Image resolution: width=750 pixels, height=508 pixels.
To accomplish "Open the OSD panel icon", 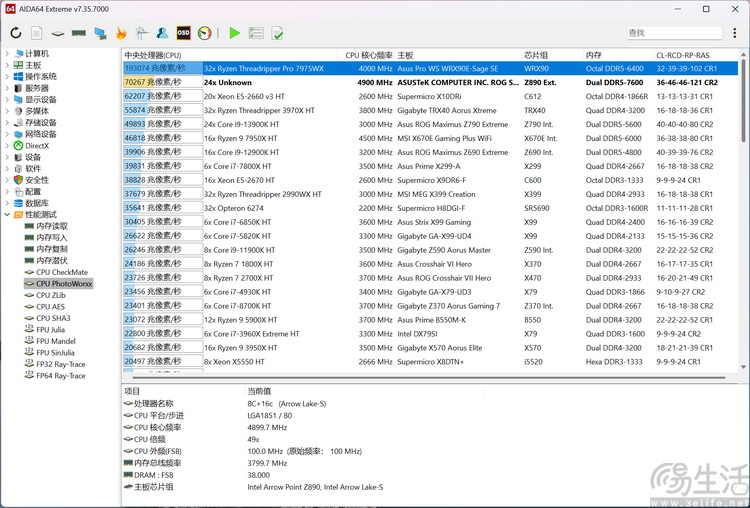I will pyautogui.click(x=183, y=33).
